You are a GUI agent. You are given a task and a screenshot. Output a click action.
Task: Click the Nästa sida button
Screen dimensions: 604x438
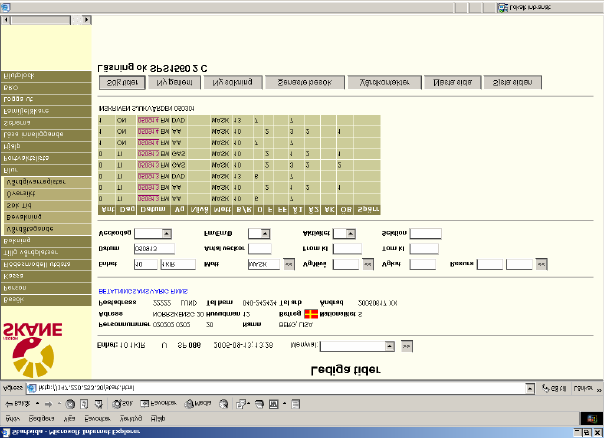click(452, 82)
